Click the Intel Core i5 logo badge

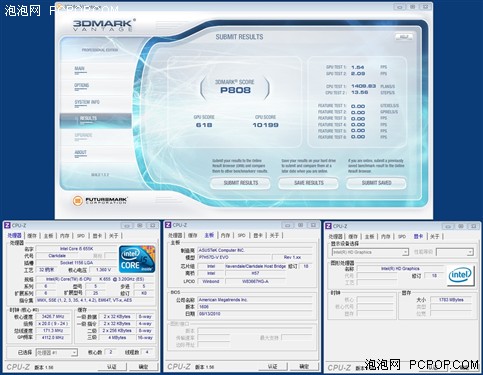137,259
